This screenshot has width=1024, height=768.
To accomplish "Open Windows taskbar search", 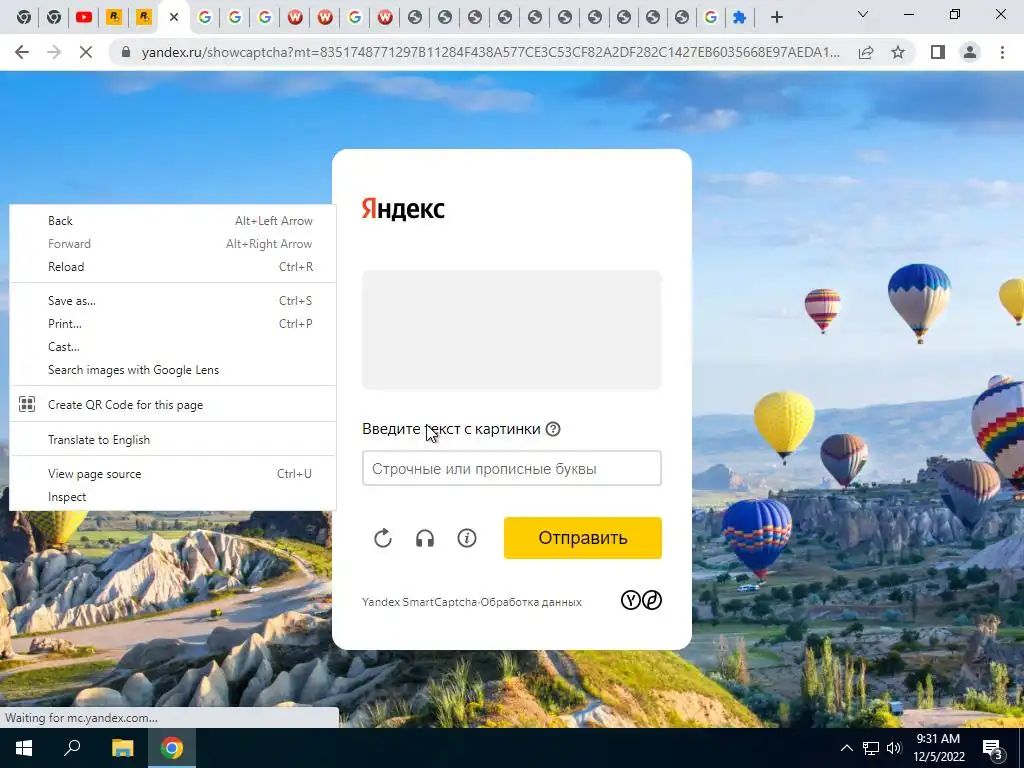I will (72, 748).
